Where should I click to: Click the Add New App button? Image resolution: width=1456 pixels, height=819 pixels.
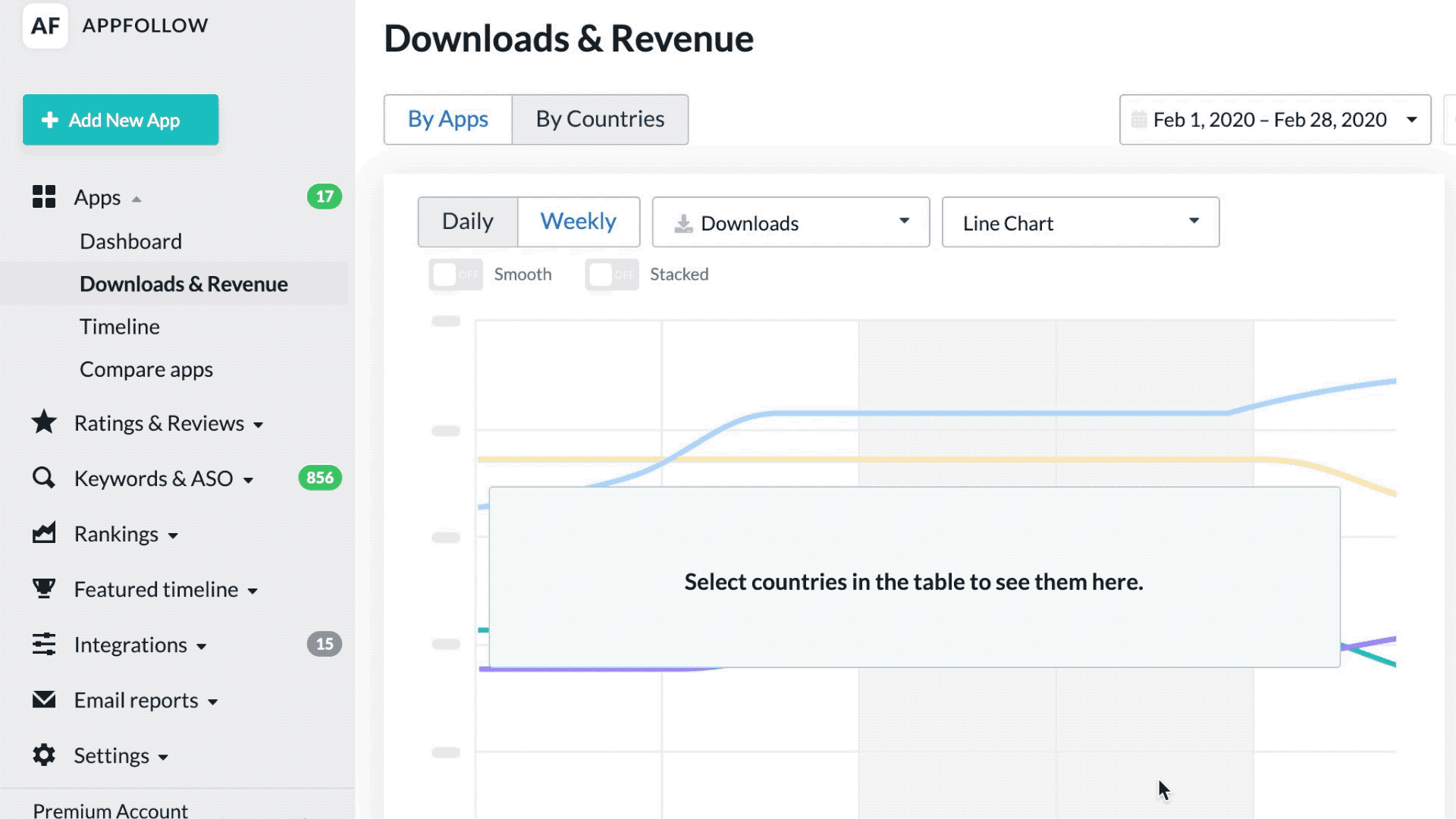tap(121, 120)
